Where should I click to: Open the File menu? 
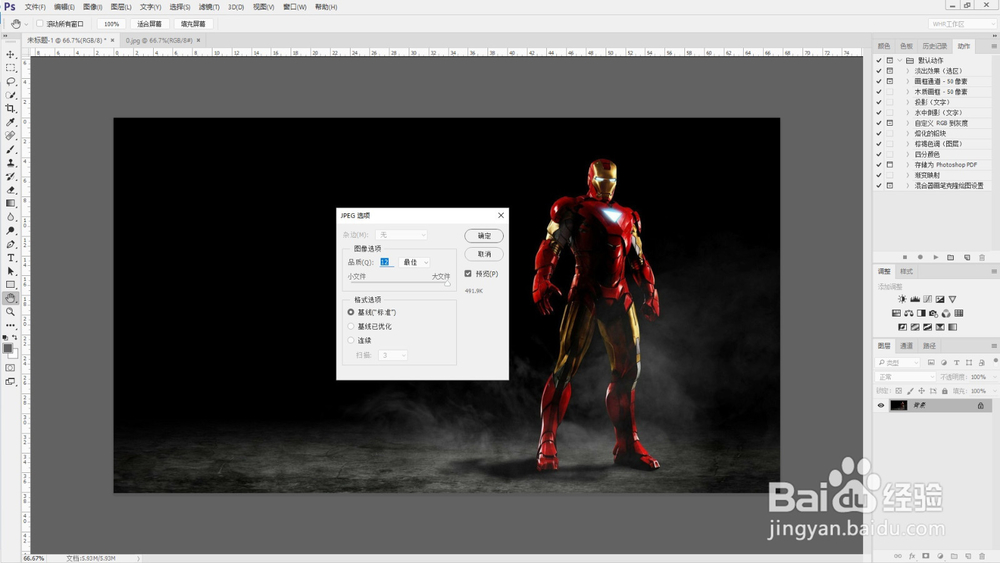coord(34,7)
